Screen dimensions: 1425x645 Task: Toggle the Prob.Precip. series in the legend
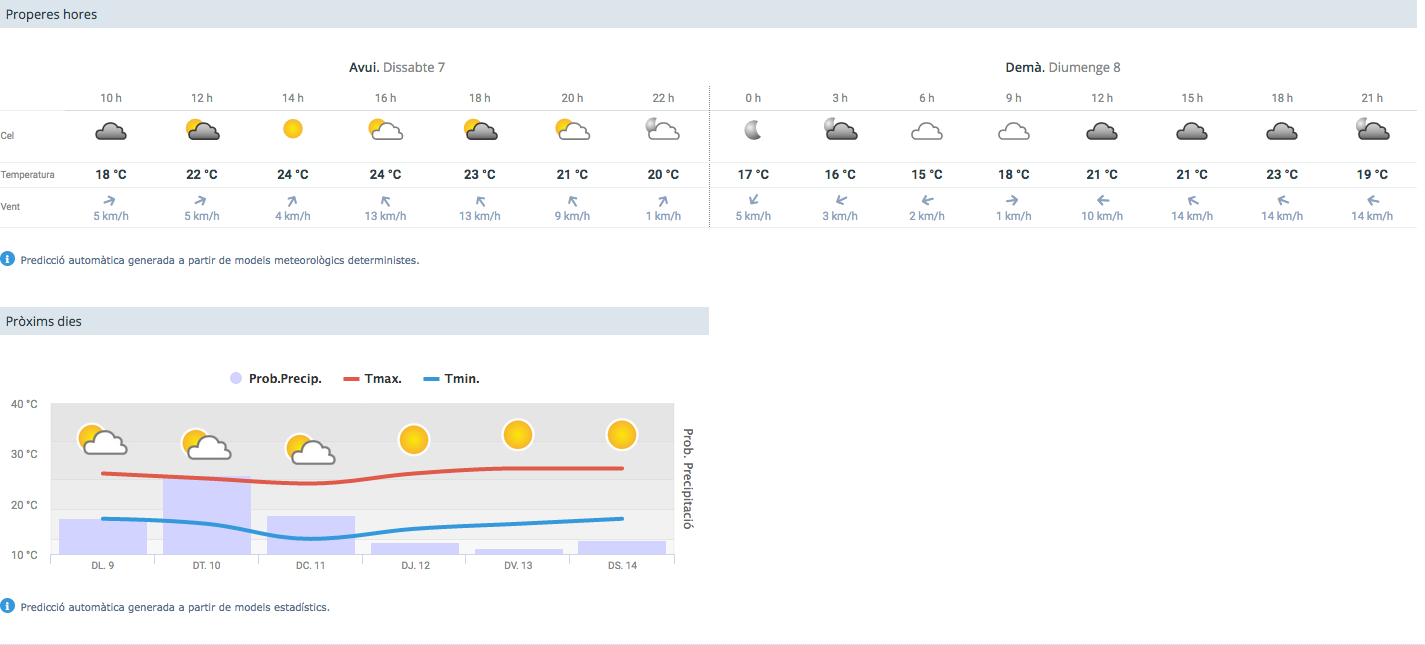point(275,379)
